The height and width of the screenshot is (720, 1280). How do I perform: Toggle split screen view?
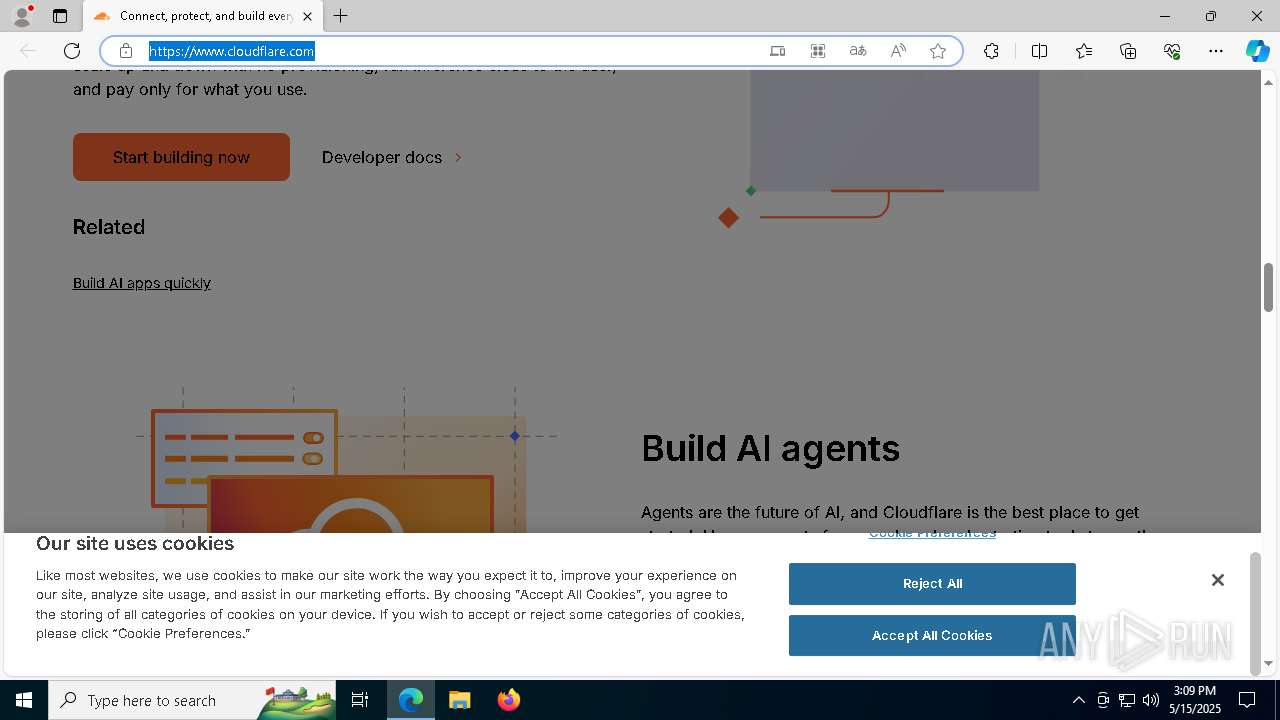[1039, 51]
